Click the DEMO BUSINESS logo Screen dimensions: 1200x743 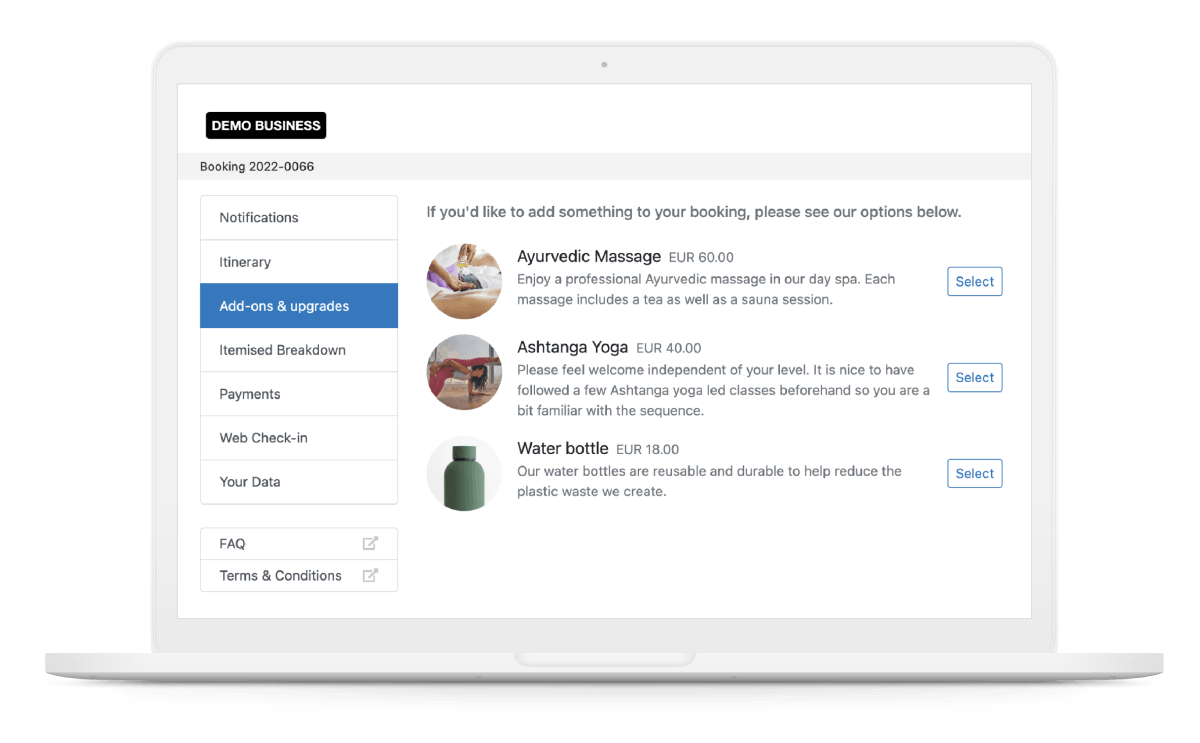[x=266, y=125]
